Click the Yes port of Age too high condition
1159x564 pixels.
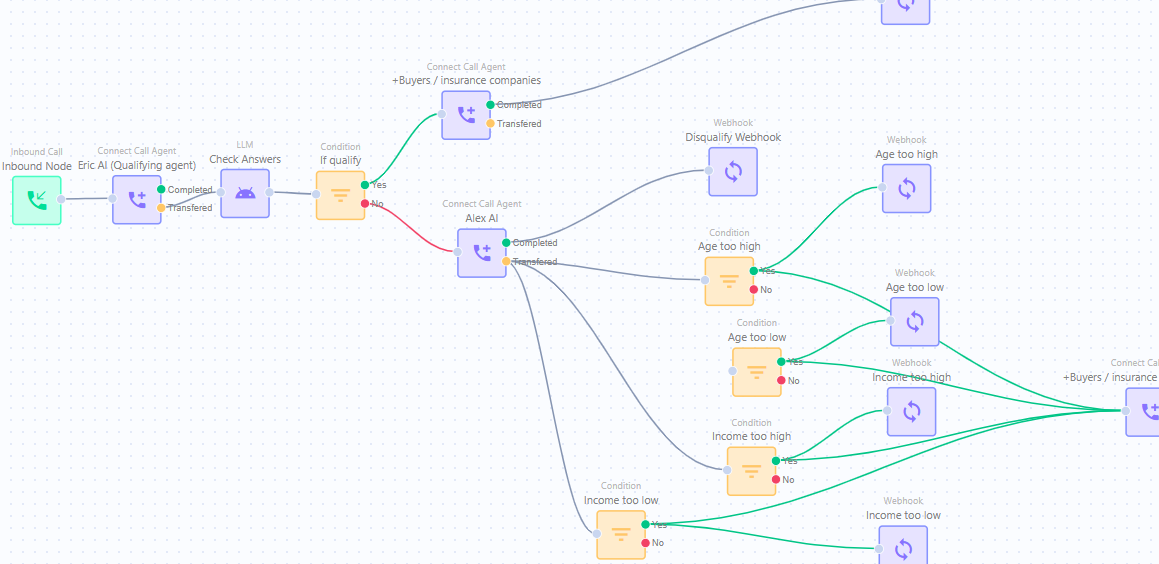point(754,271)
